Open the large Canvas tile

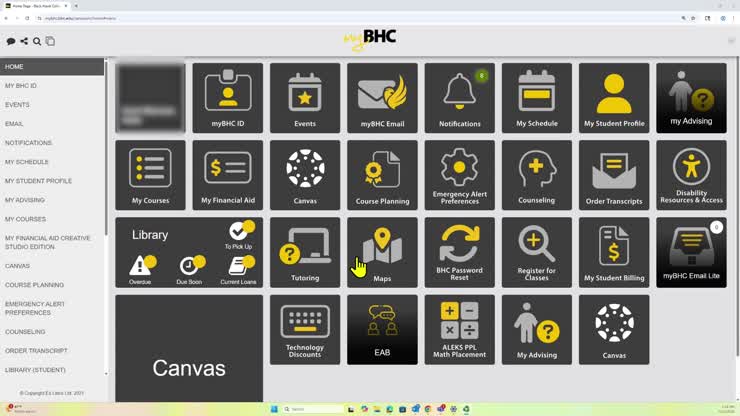(189, 348)
